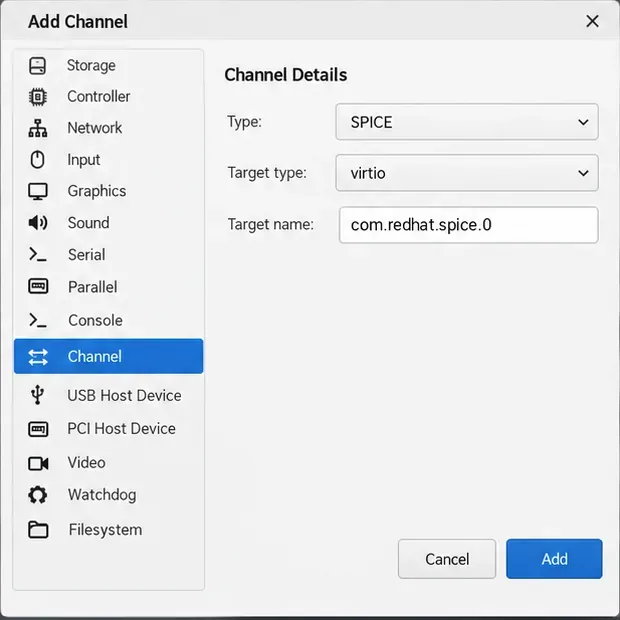
Task: Open the Target type dropdown showing virtio
Action: [467, 173]
